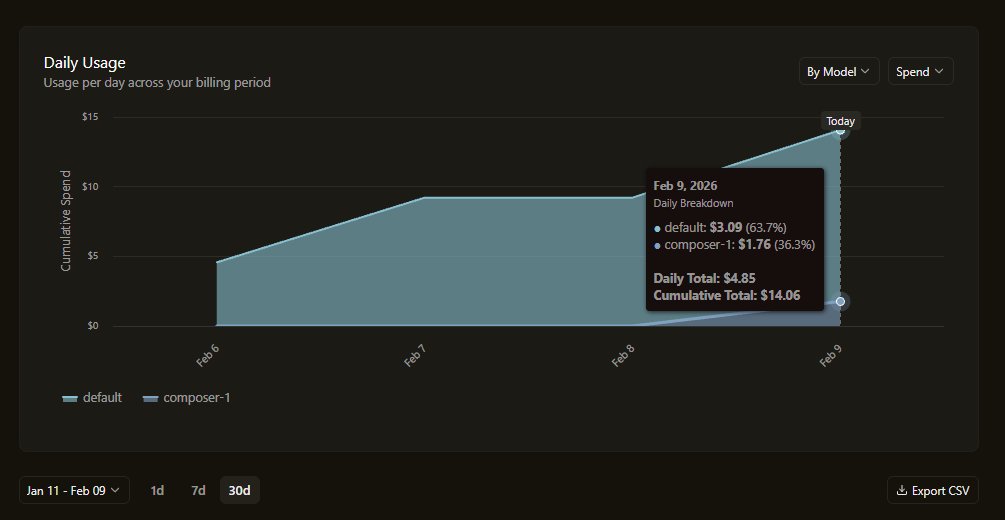Click the chevron in the Spend dropdown
Image resolution: width=1005 pixels, height=520 pixels.
click(939, 71)
